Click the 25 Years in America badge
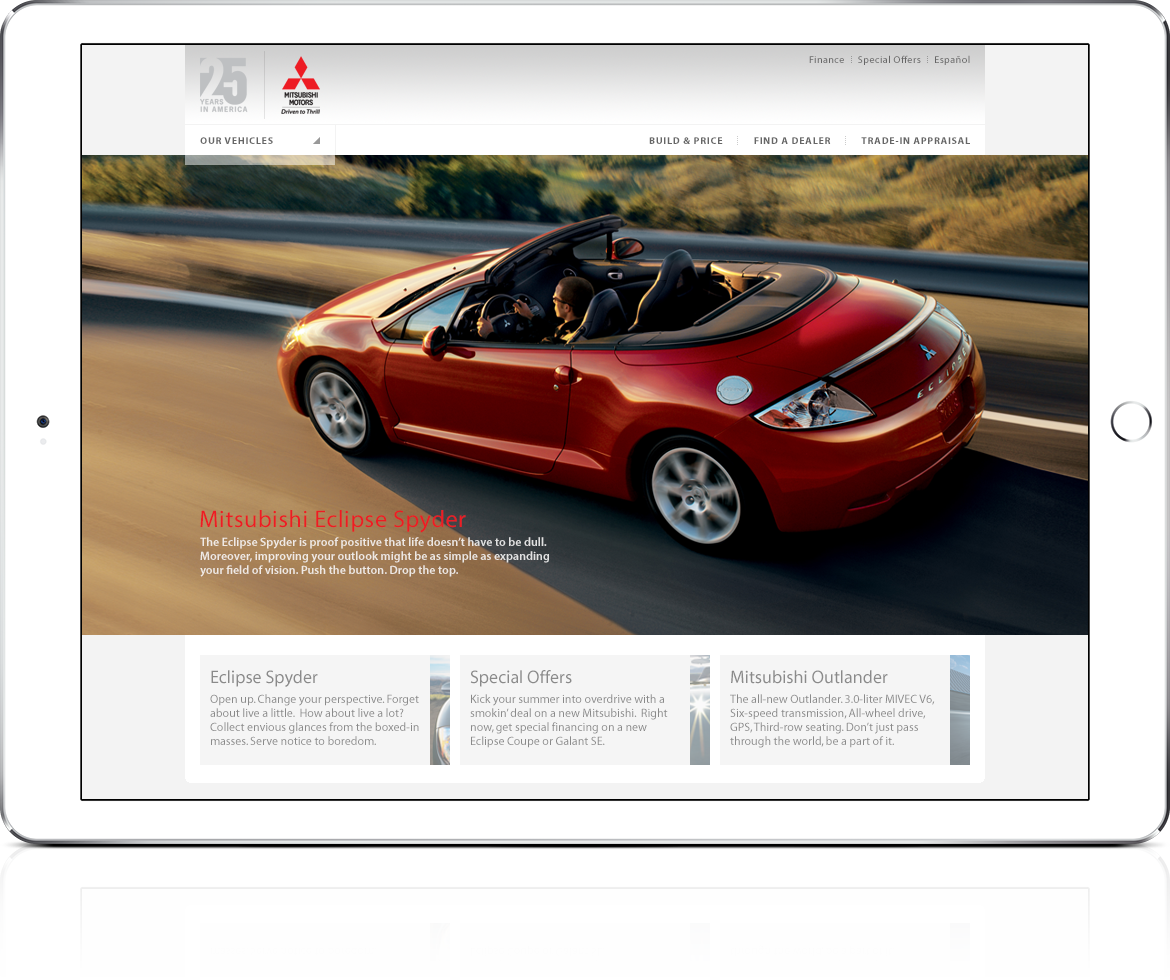The width and height of the screenshot is (1170, 980). click(x=223, y=85)
